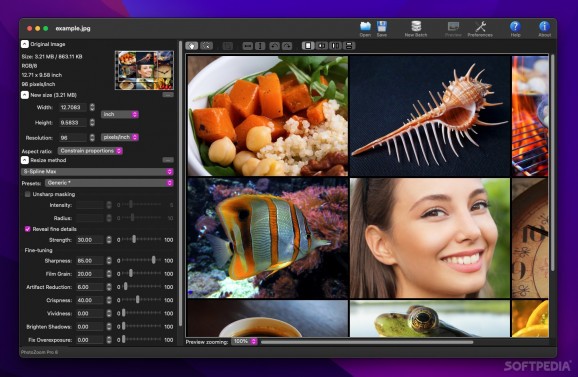The width and height of the screenshot is (578, 377).
Task: Click the Fix Overexposure value field
Action: (x=90, y=340)
